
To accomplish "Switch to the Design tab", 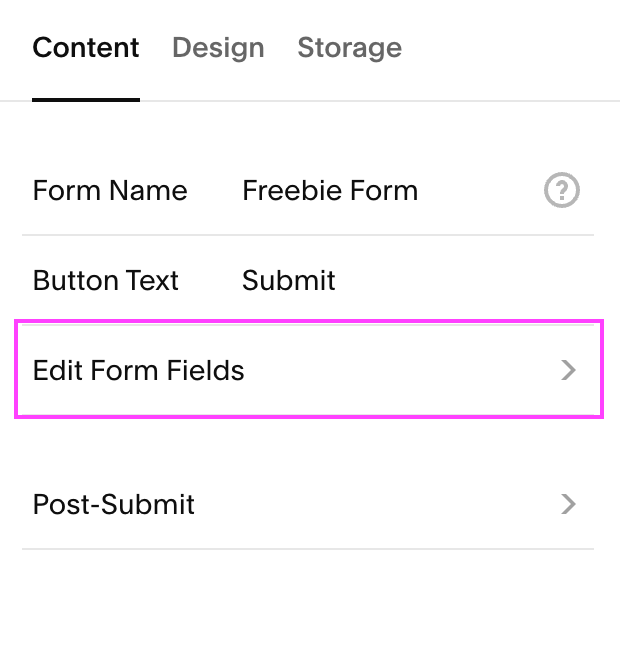I will click(x=218, y=48).
